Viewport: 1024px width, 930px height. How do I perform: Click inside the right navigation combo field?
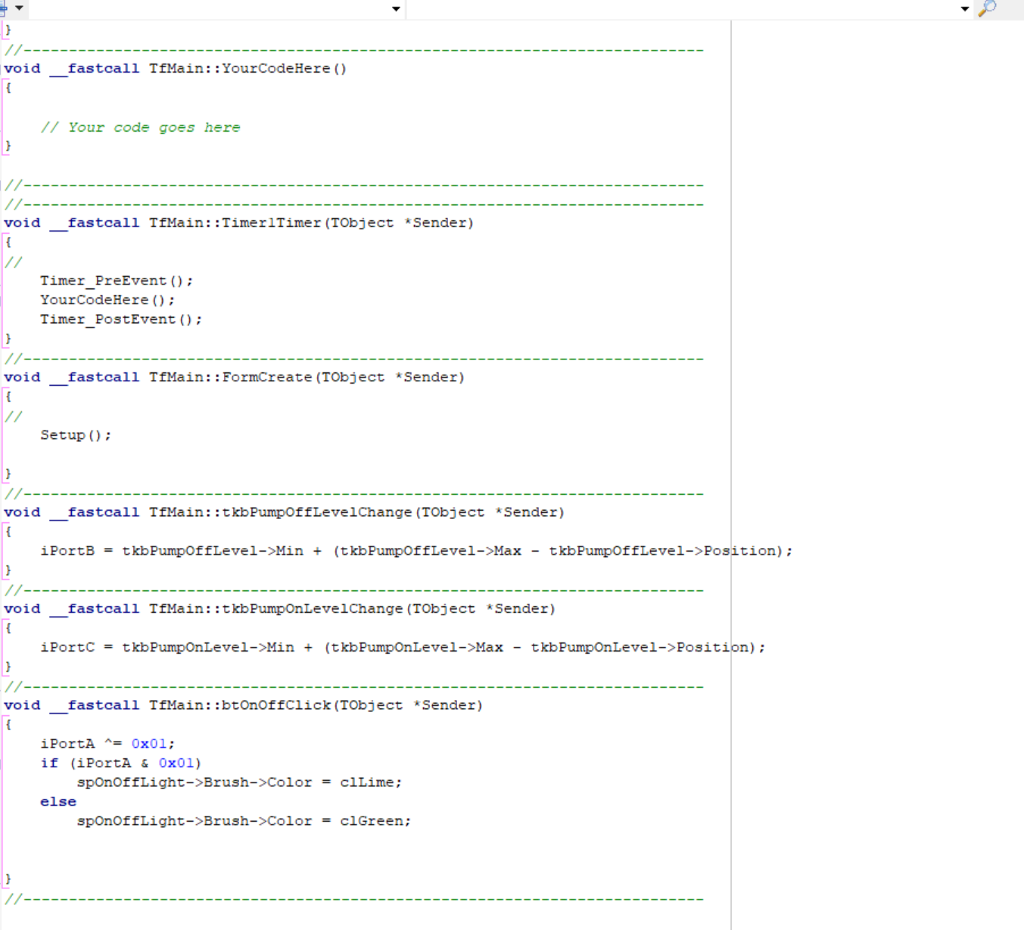point(680,9)
